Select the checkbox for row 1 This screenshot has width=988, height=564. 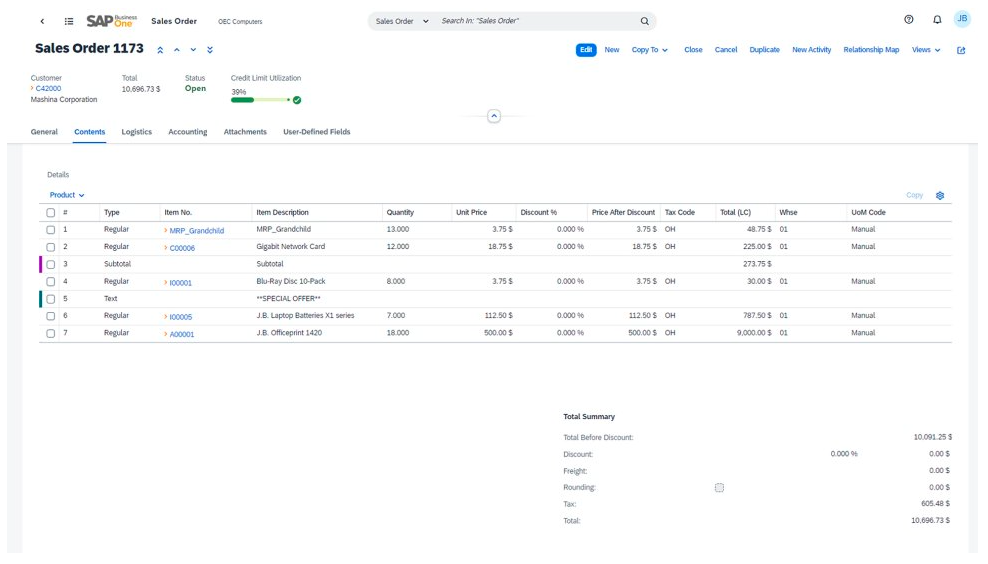(x=51, y=230)
